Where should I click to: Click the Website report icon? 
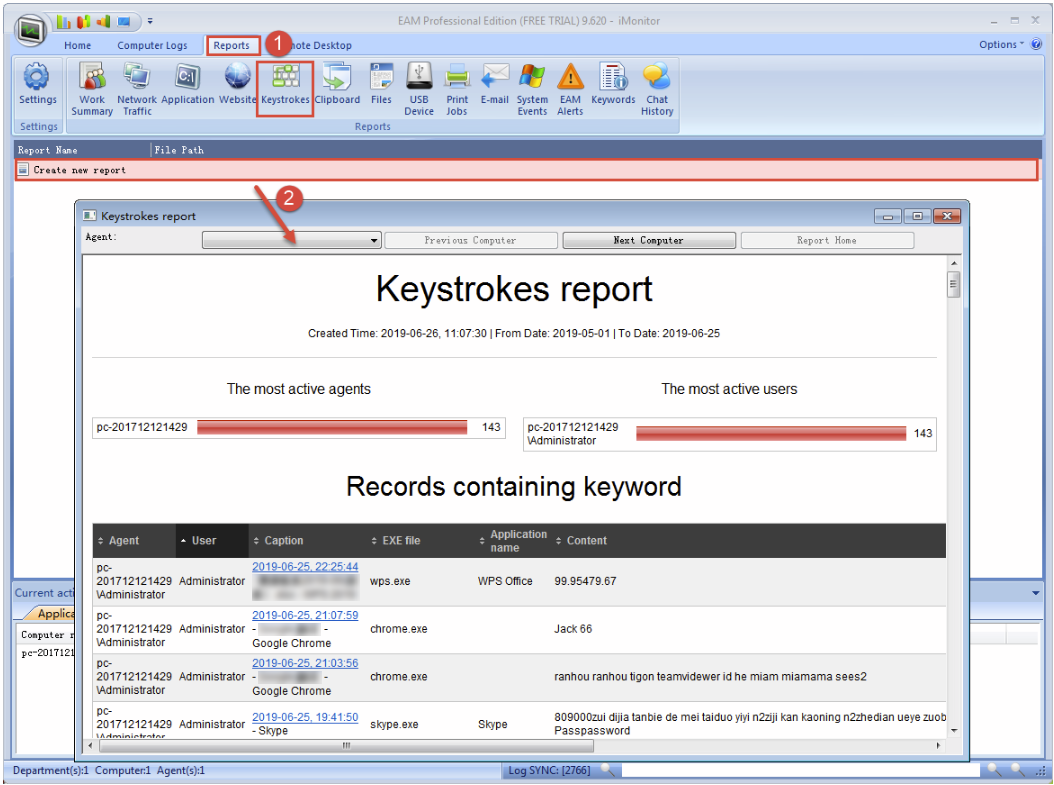pos(238,88)
